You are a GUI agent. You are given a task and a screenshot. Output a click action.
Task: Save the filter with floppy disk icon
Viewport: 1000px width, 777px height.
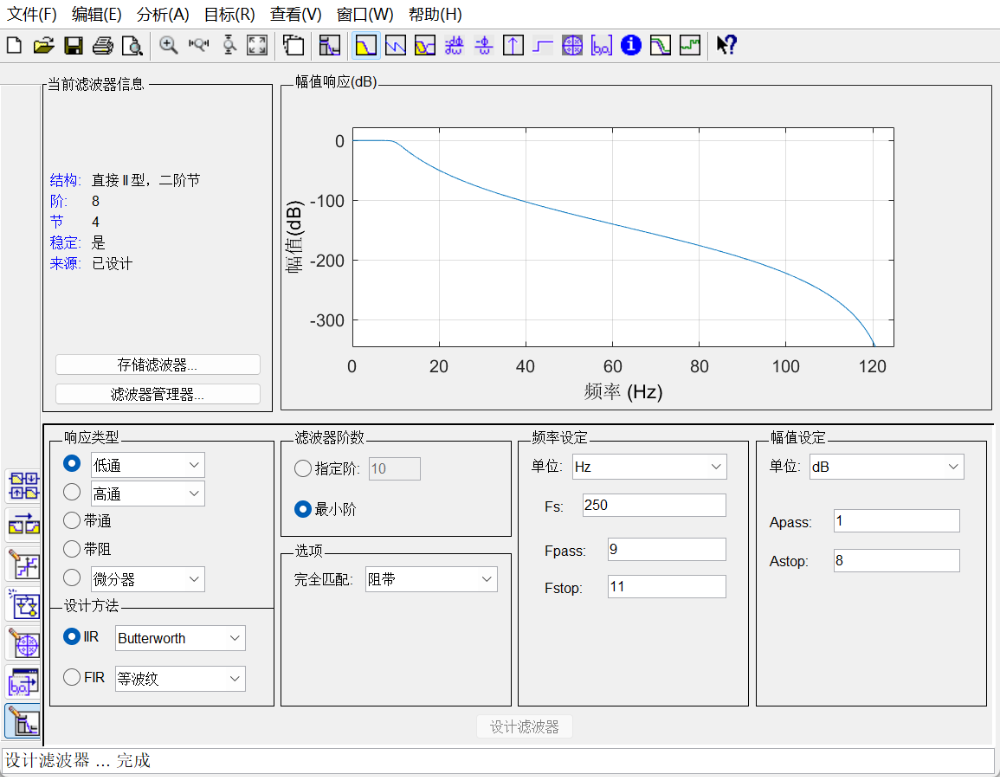[73, 45]
